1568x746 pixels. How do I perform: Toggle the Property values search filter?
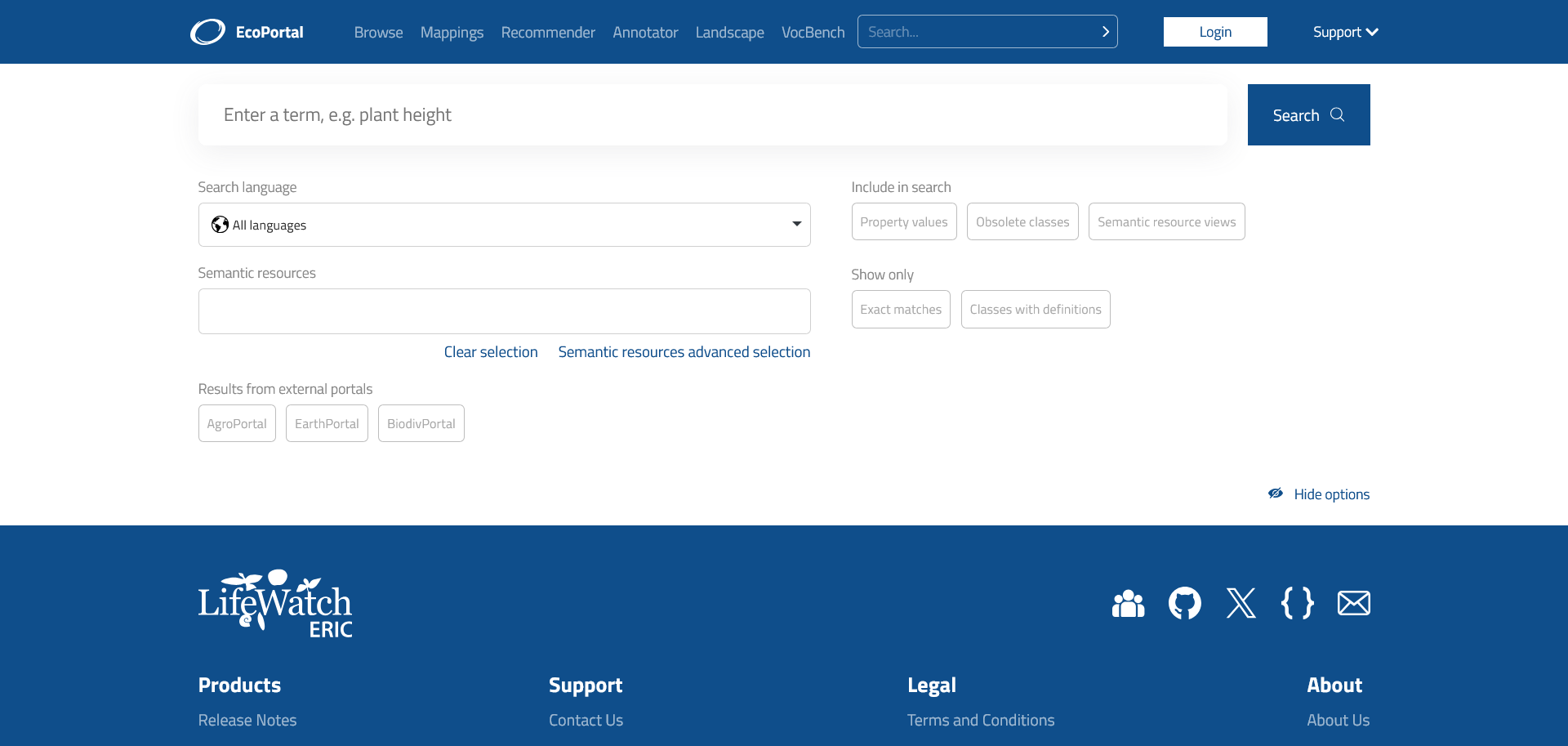[903, 221]
